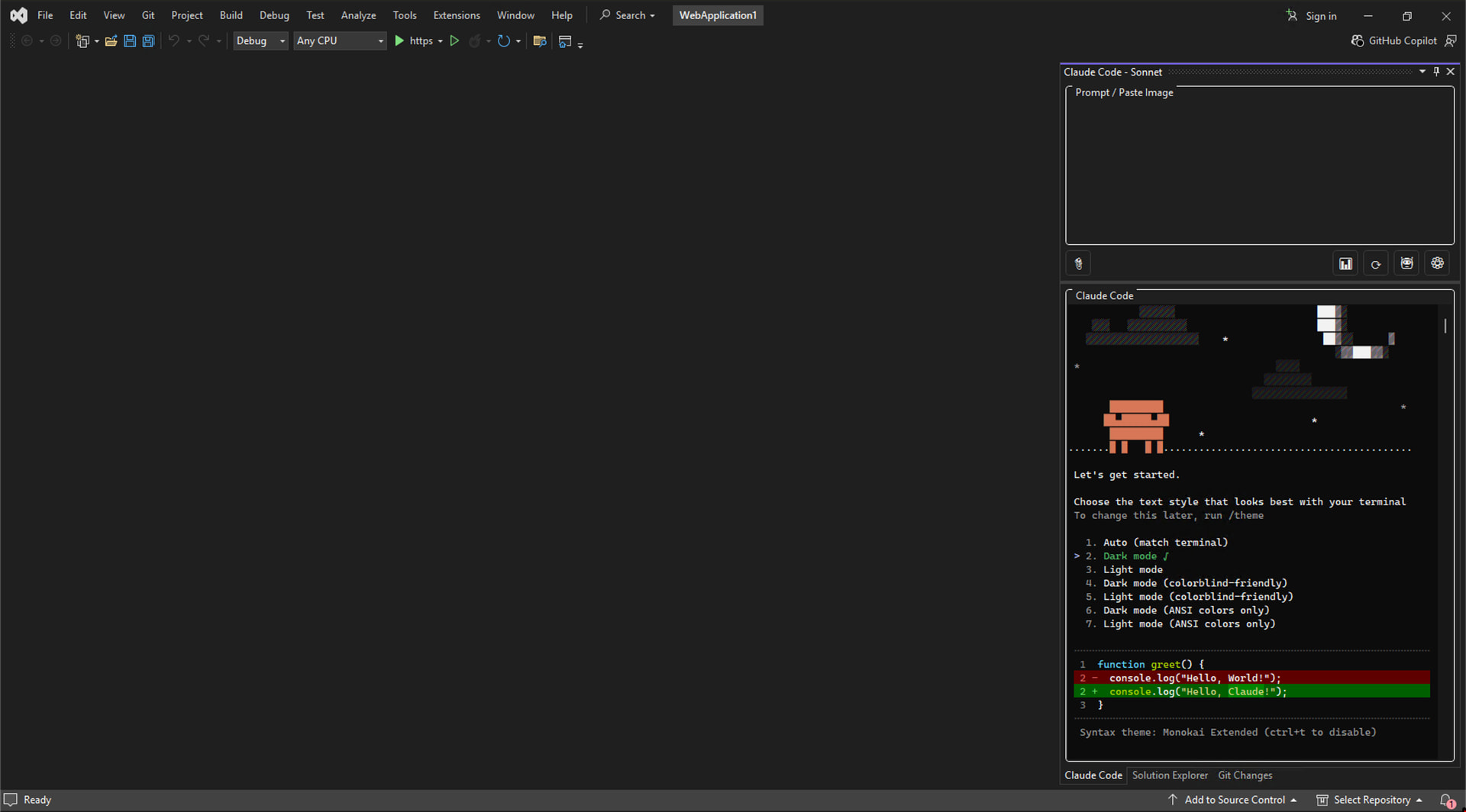The width and height of the screenshot is (1466, 812).
Task: Select option 6 Dark mode (ANSI colors only)
Action: [x=1177, y=611]
